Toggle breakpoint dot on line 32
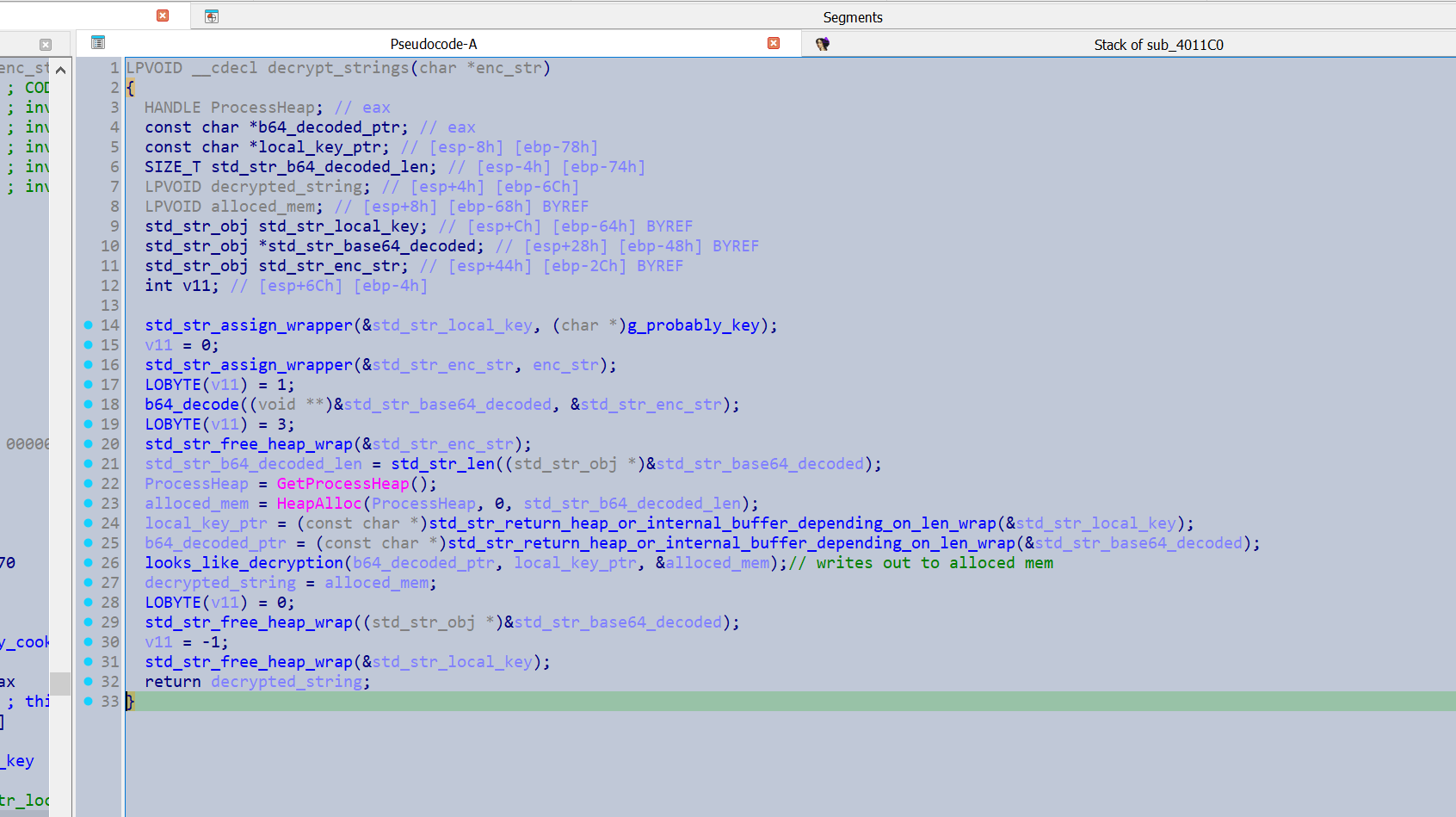 (88, 682)
